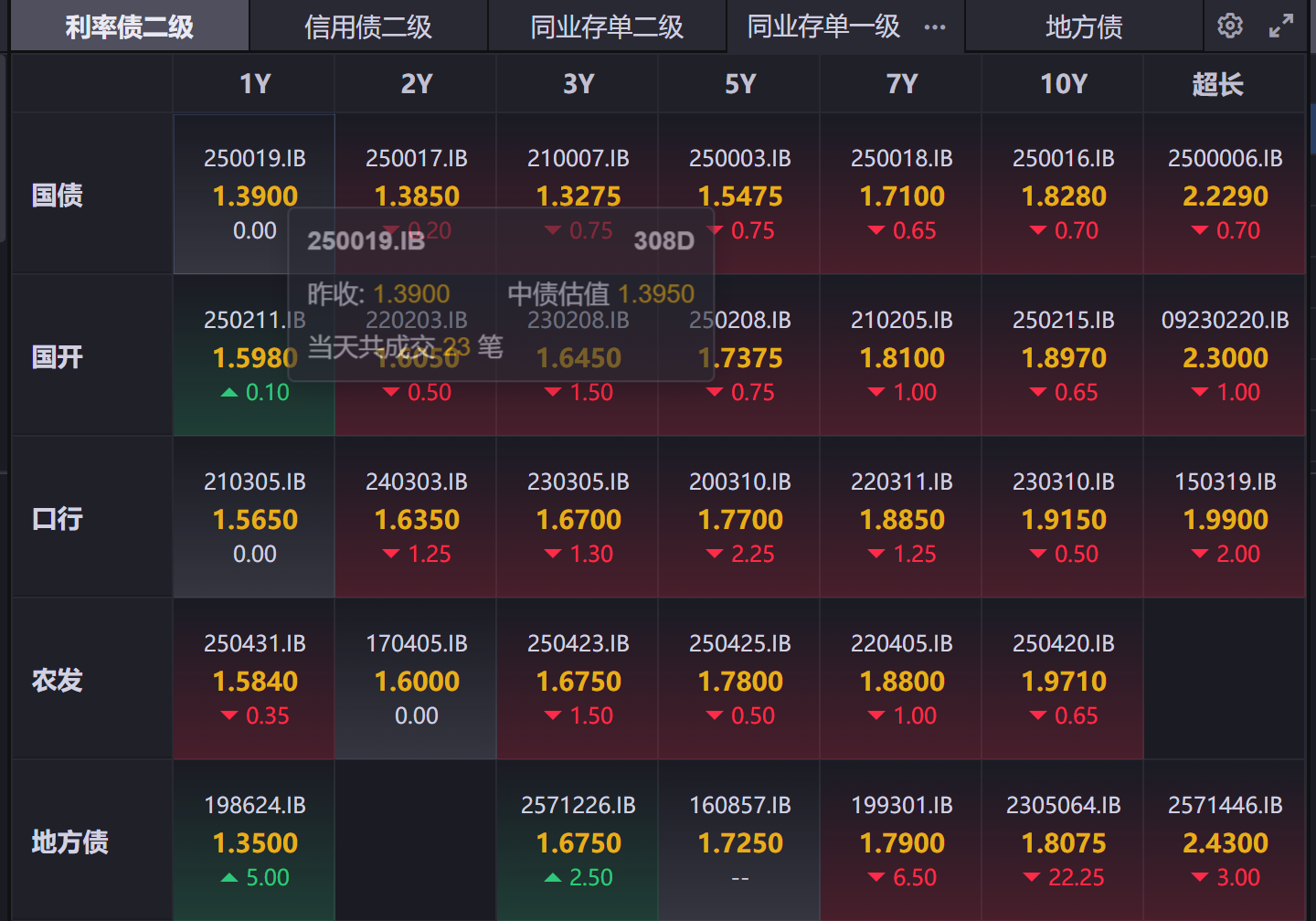Image resolution: width=1316 pixels, height=921 pixels.
Task: Click the 超长 column header
Action: tap(1217, 84)
